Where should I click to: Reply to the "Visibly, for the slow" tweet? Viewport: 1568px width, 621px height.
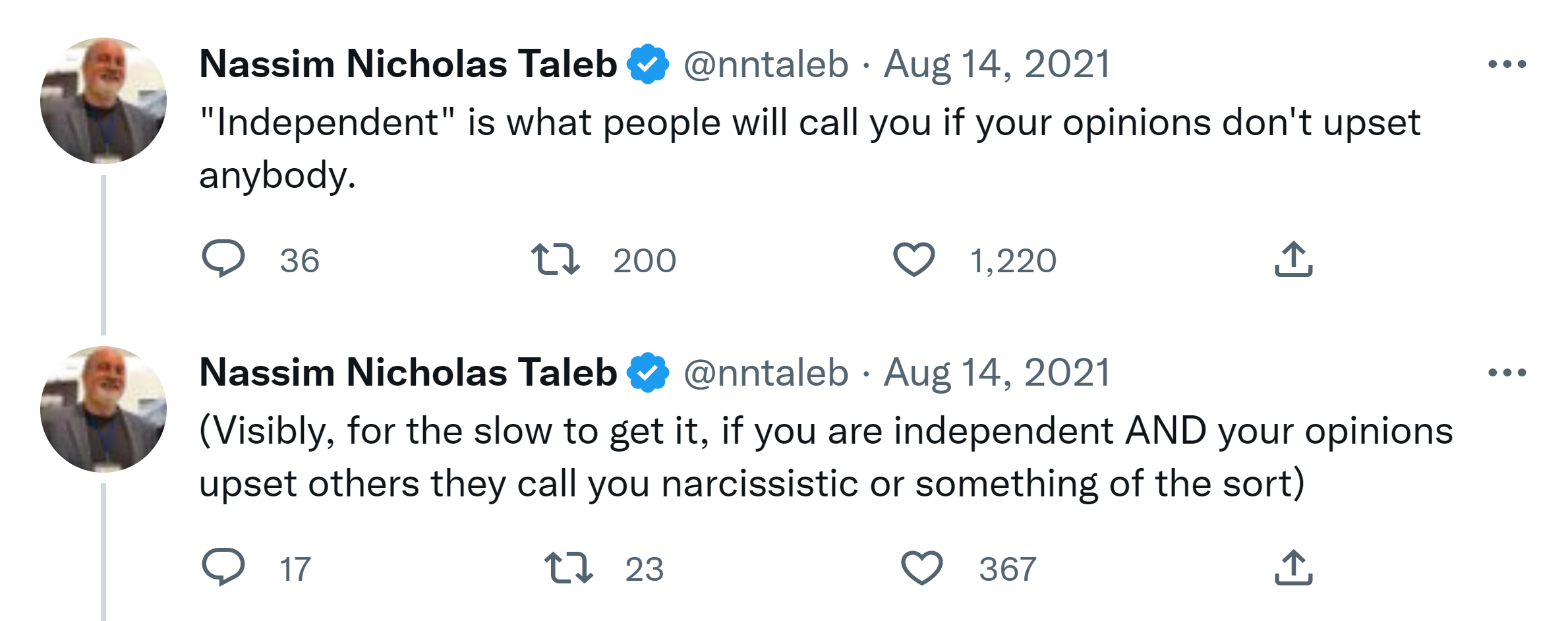coord(223,567)
